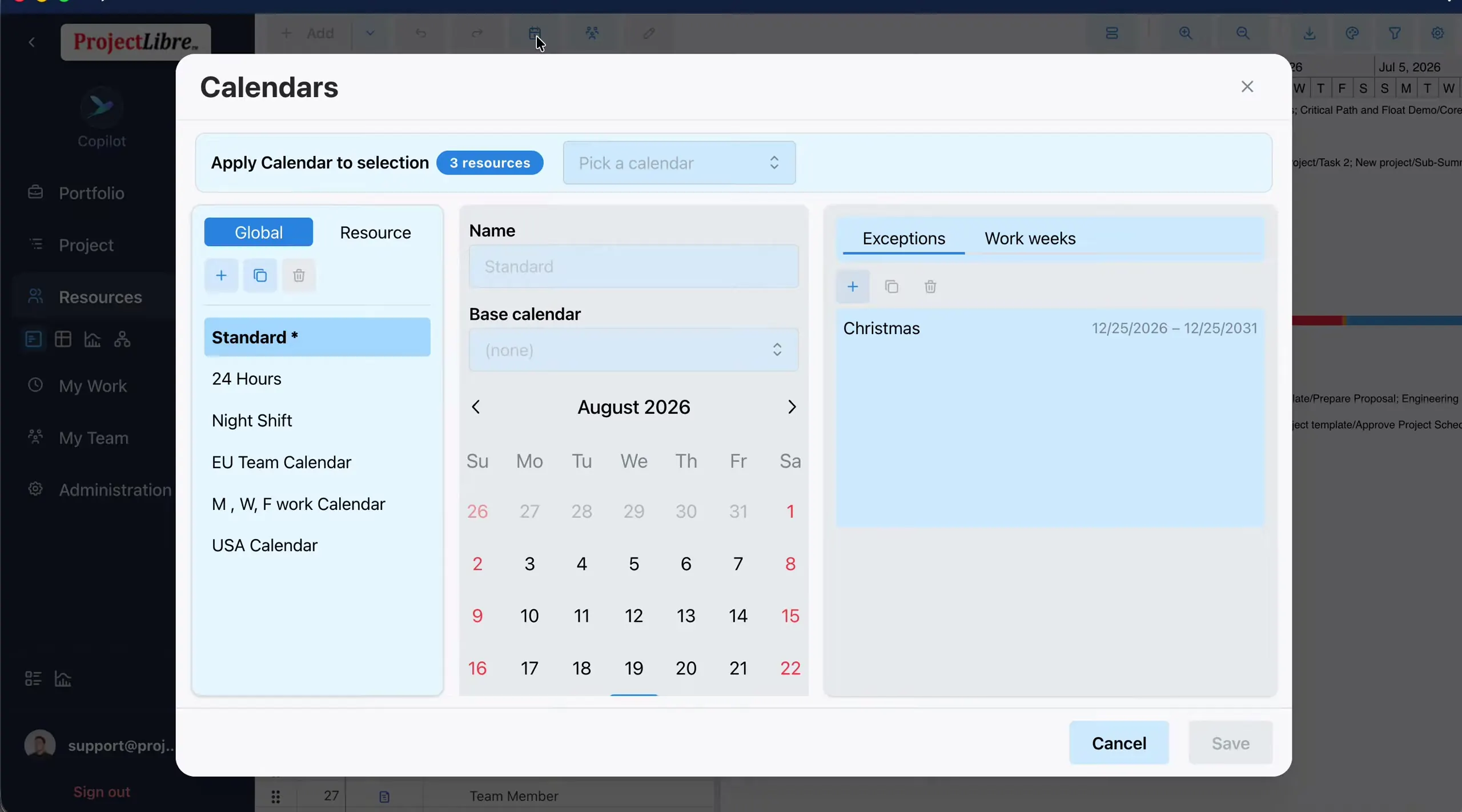1462x812 pixels.
Task: Open Portfolio in the sidebar
Action: tap(91, 193)
